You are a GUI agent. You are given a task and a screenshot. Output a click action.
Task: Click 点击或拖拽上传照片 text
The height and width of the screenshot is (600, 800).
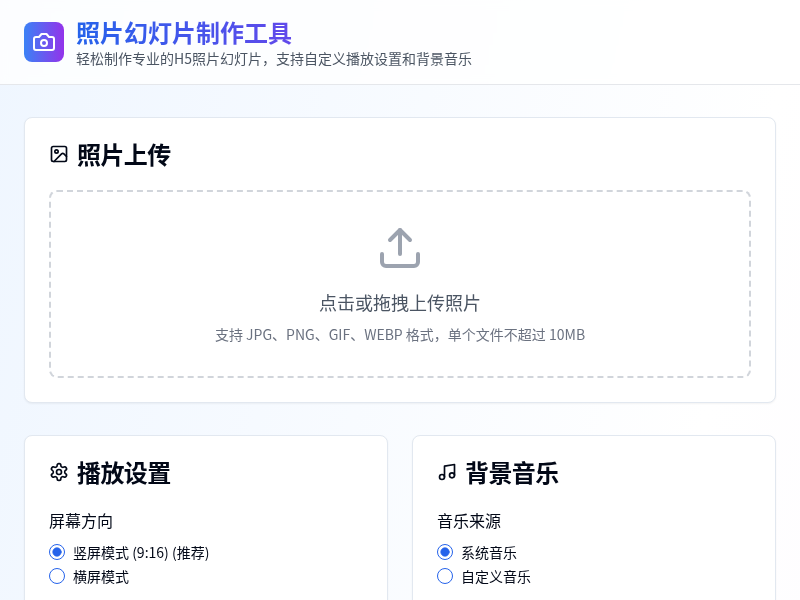coord(400,303)
